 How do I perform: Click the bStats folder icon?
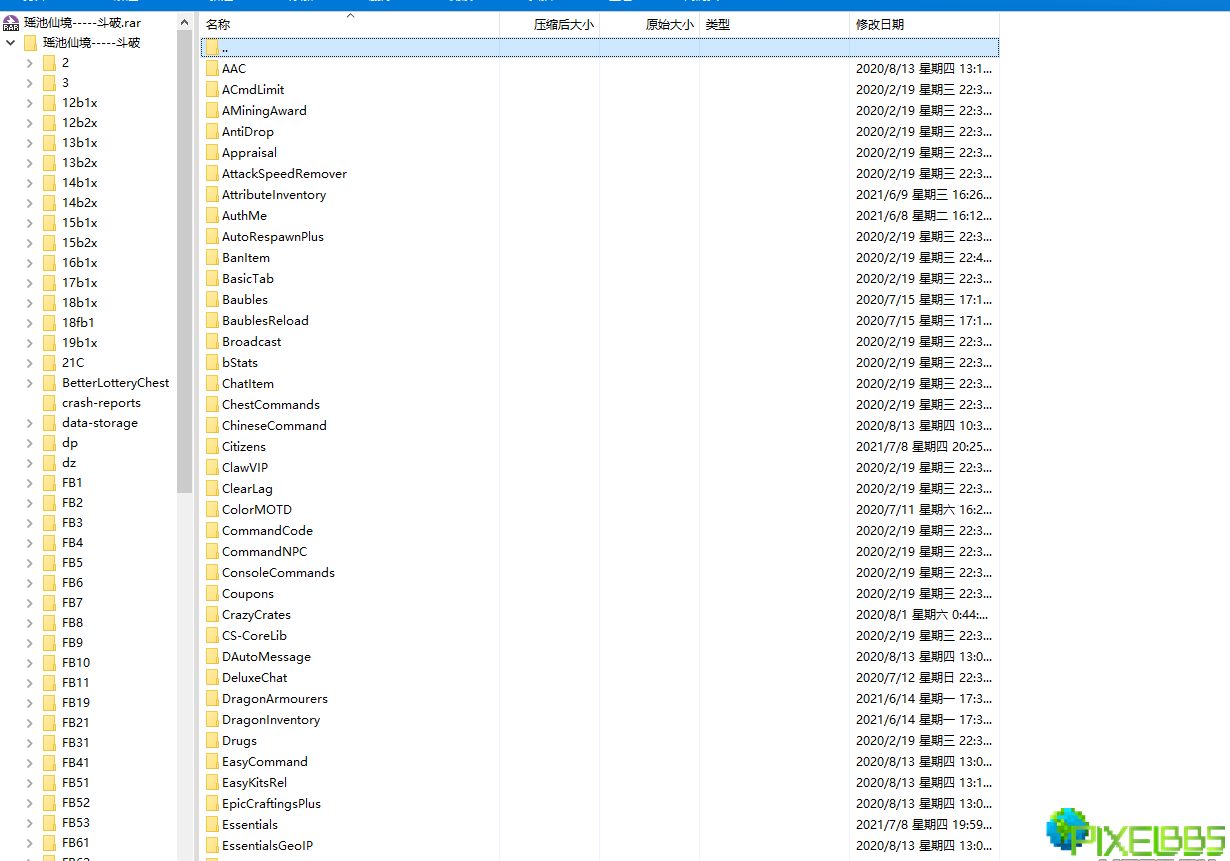coord(211,362)
